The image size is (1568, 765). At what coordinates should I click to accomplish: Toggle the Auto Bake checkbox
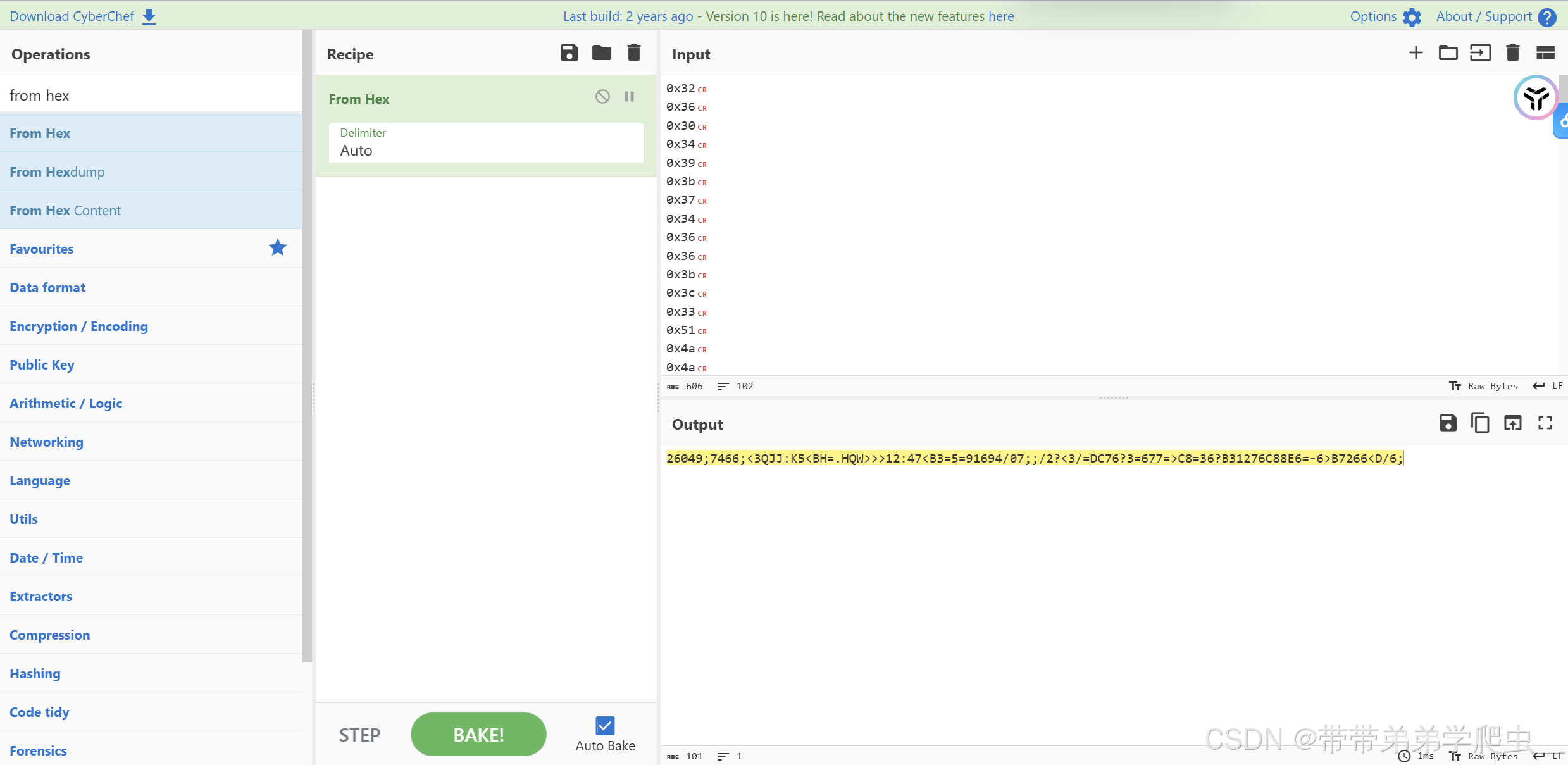point(605,725)
